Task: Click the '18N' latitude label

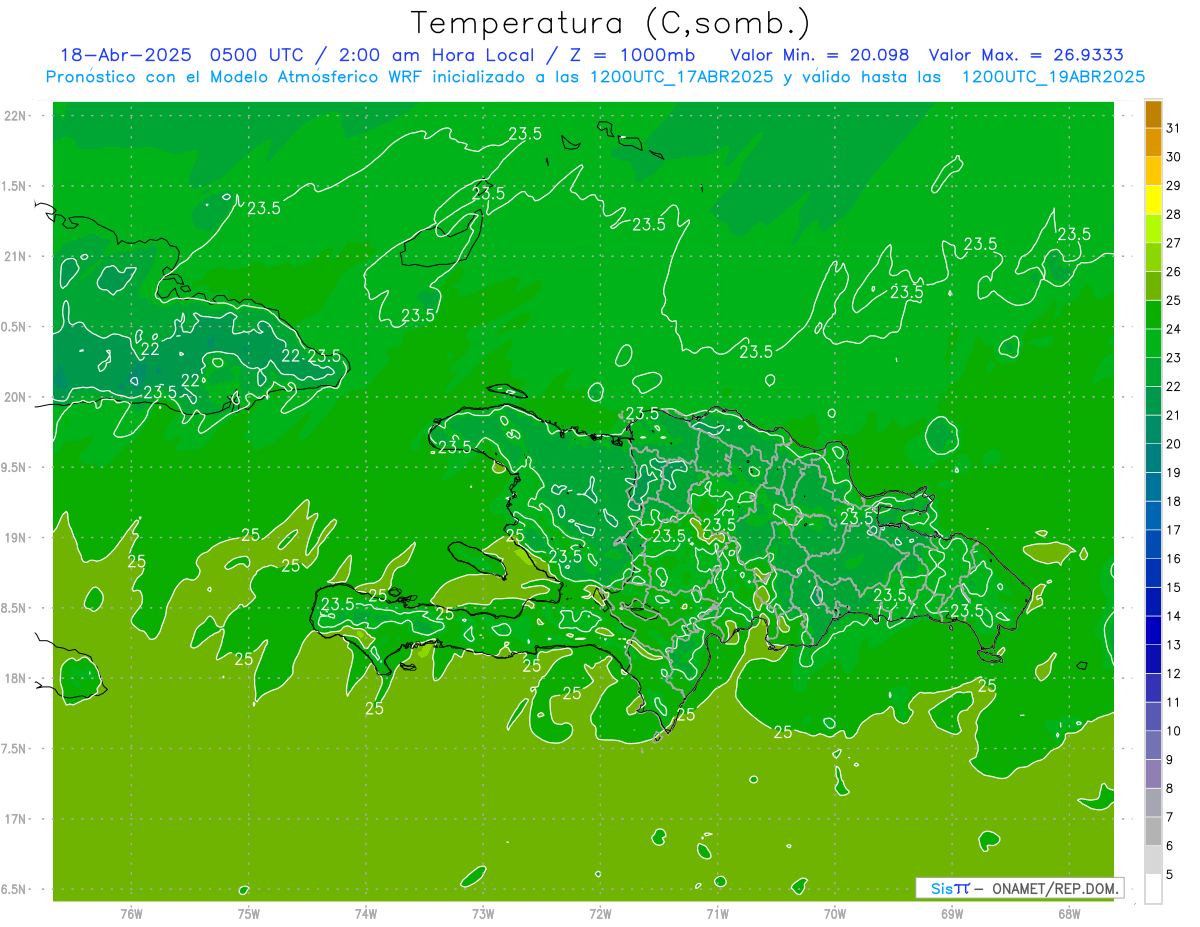Action: pos(15,678)
